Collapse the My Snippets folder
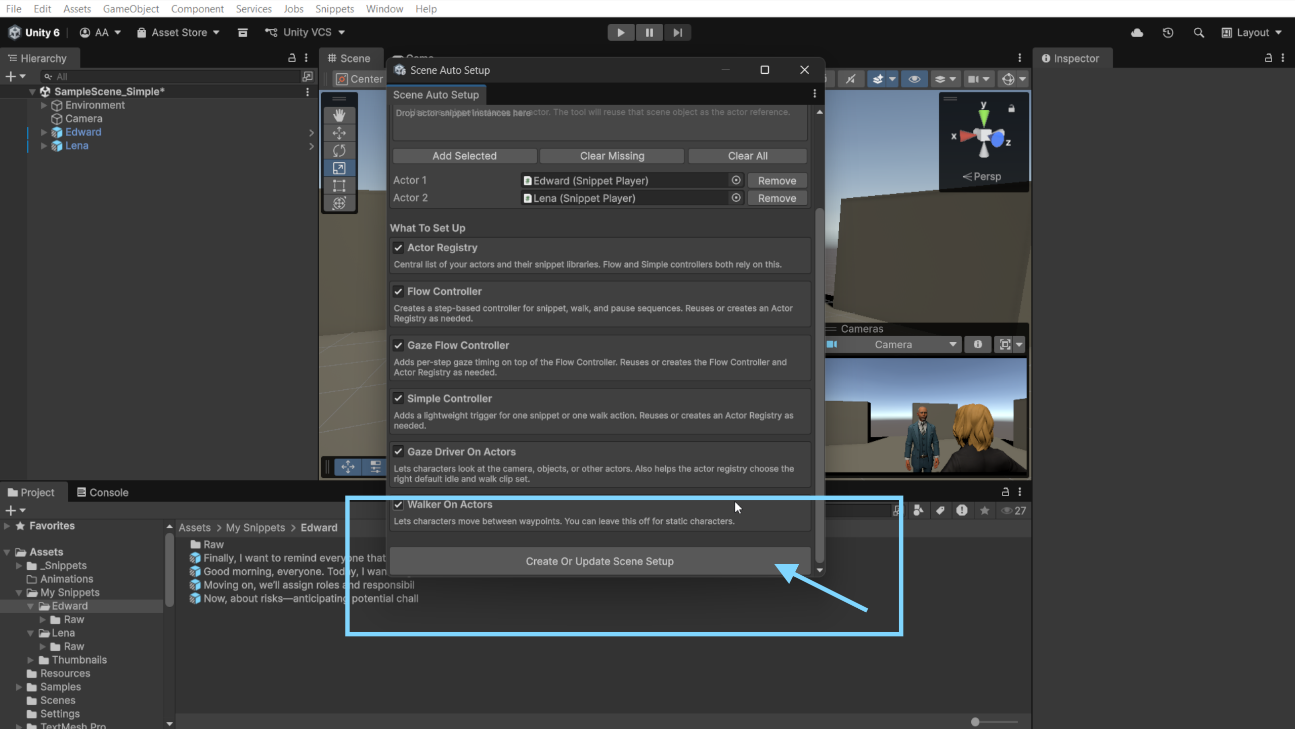Image resolution: width=1295 pixels, height=729 pixels. tap(19, 593)
